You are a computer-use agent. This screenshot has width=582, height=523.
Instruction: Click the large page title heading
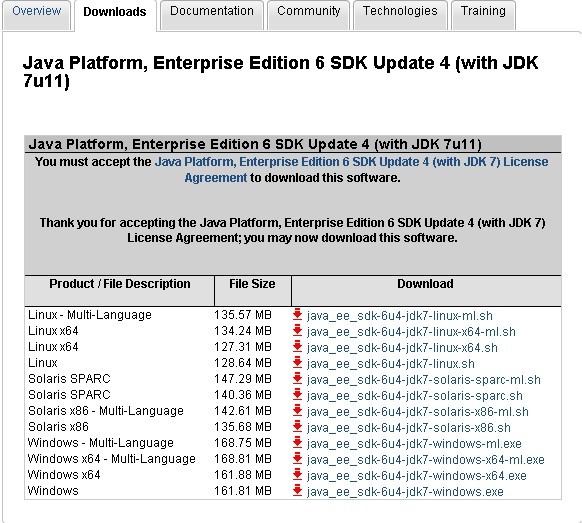280,72
